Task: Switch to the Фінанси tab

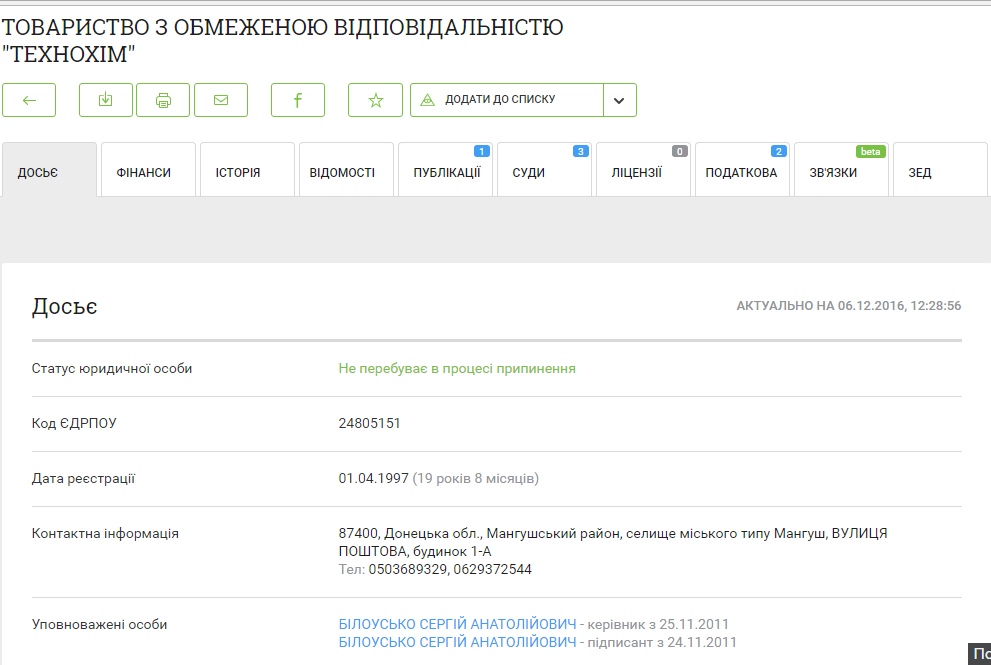Action: point(144,172)
